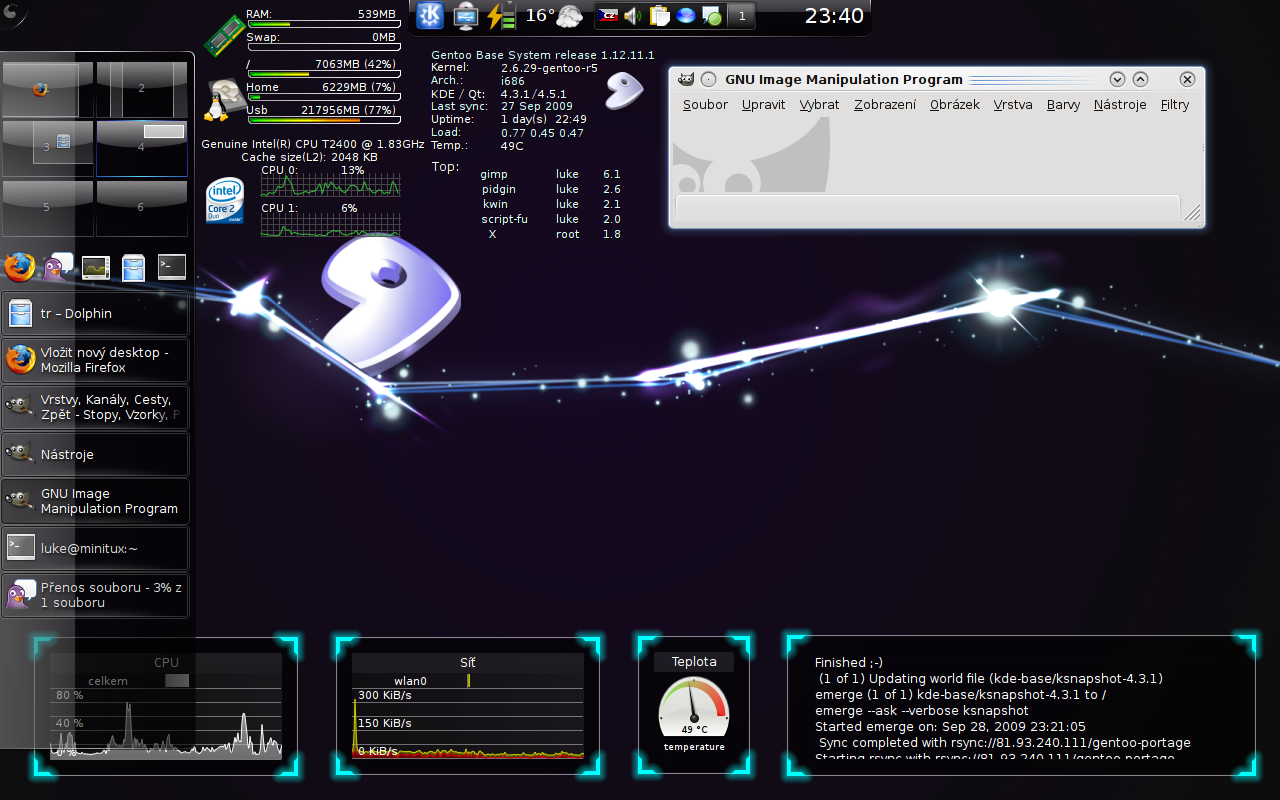Open the Soubor menu in GIMP

[705, 105]
